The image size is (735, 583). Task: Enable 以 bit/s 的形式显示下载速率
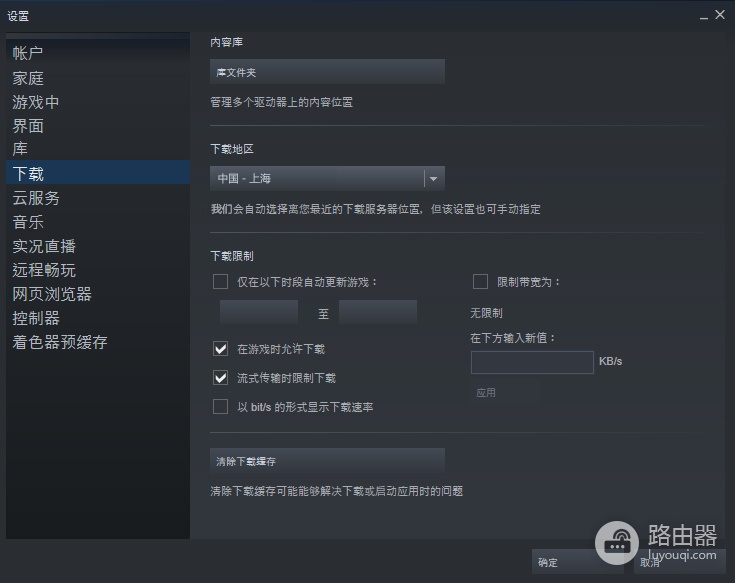pos(220,407)
